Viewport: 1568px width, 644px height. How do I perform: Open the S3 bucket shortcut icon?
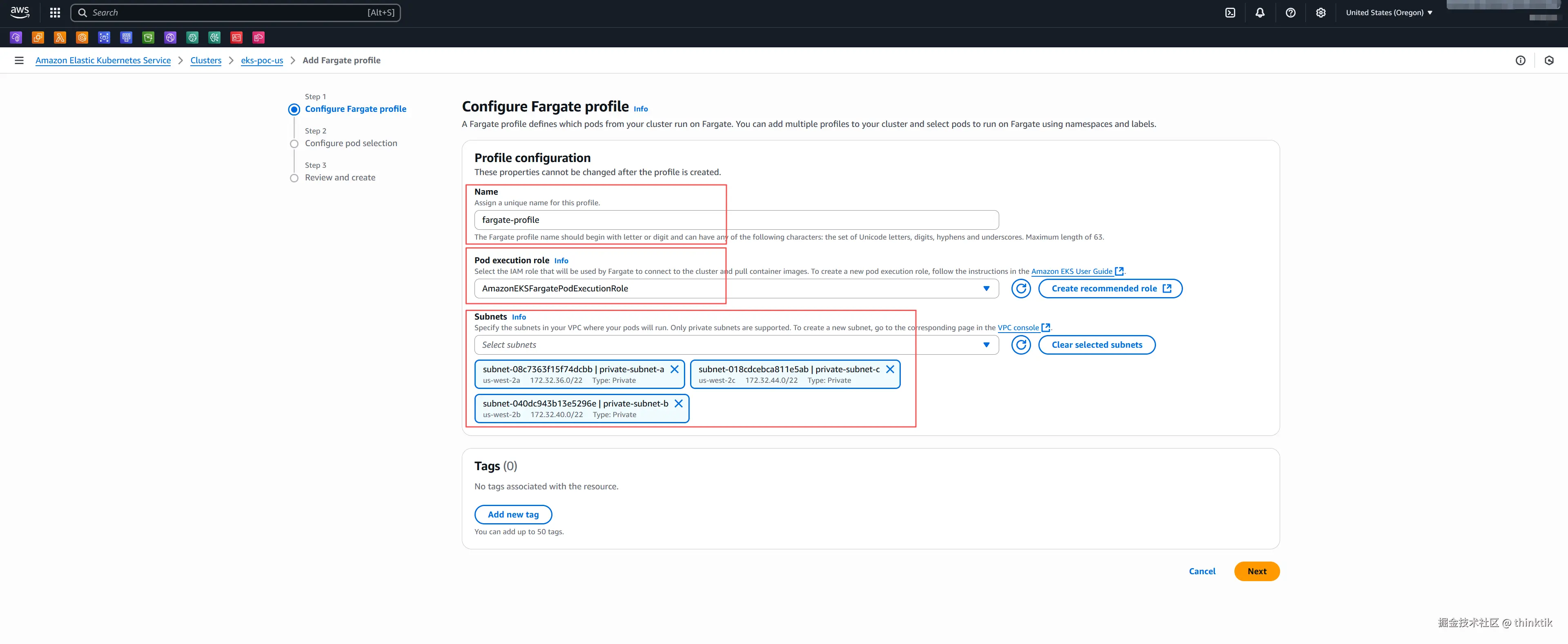click(x=148, y=38)
